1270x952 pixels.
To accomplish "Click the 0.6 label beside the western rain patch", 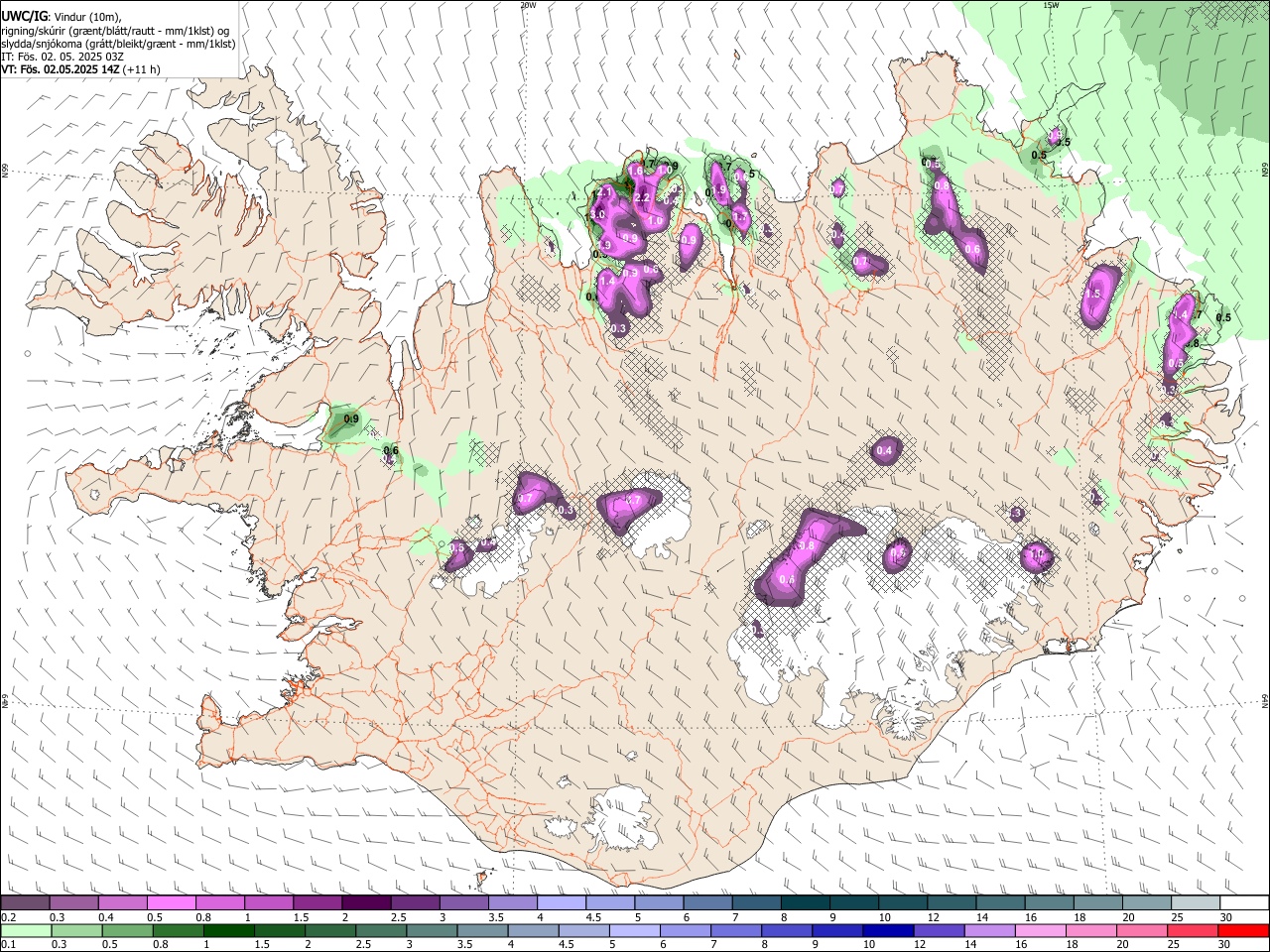I will tap(391, 451).
